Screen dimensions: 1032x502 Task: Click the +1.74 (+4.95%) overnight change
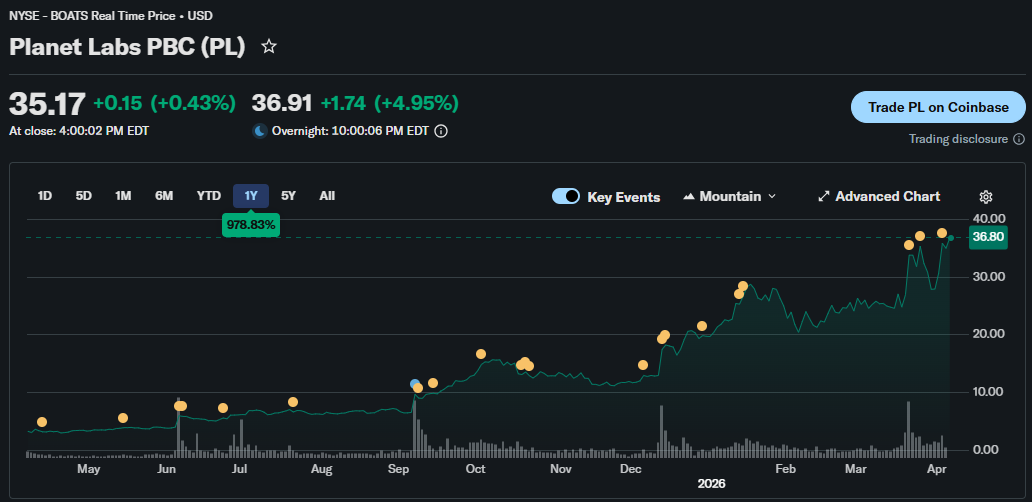click(x=390, y=104)
